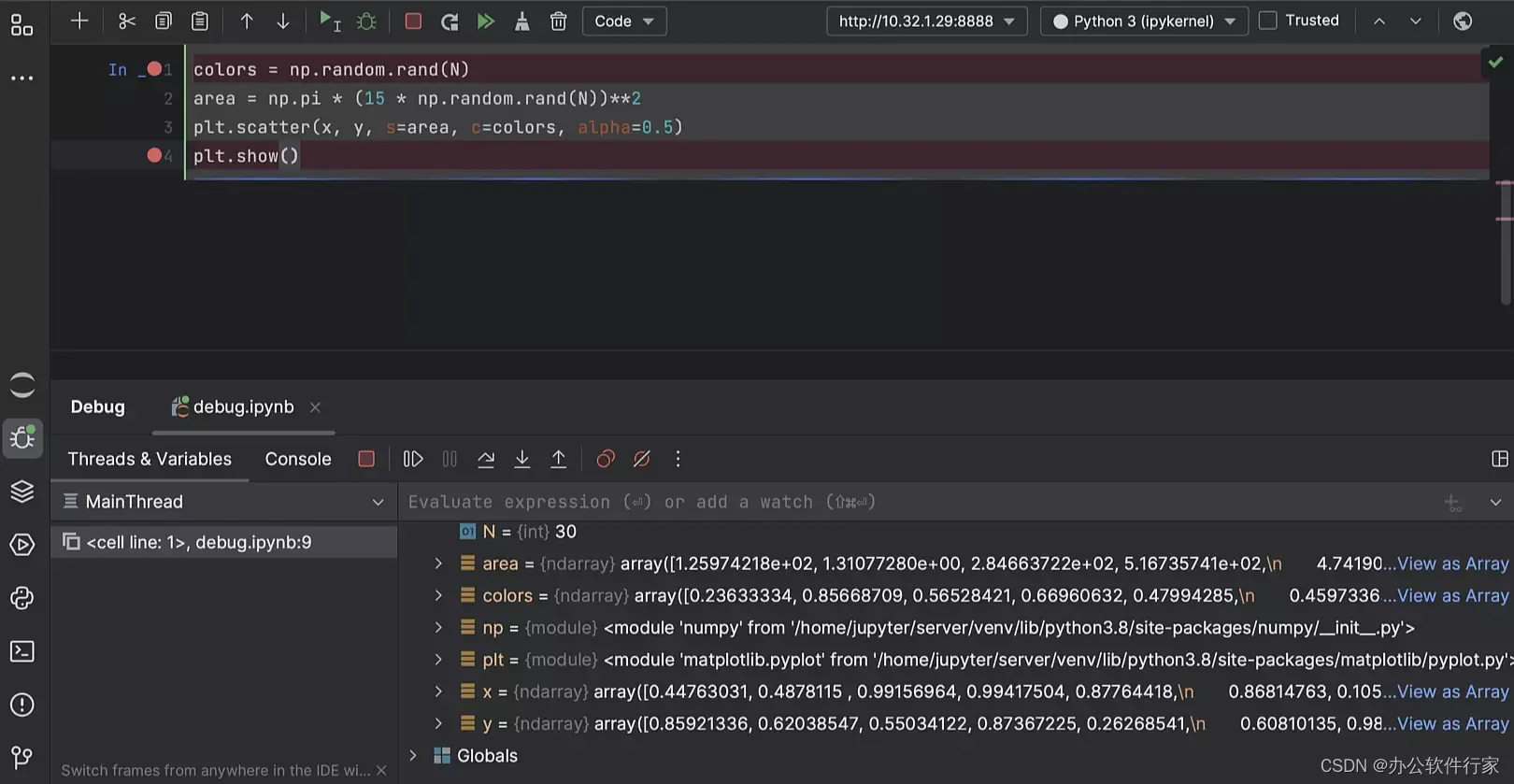The image size is (1514, 784).
Task: Cut the cell with the scissors icon
Action: tap(127, 21)
